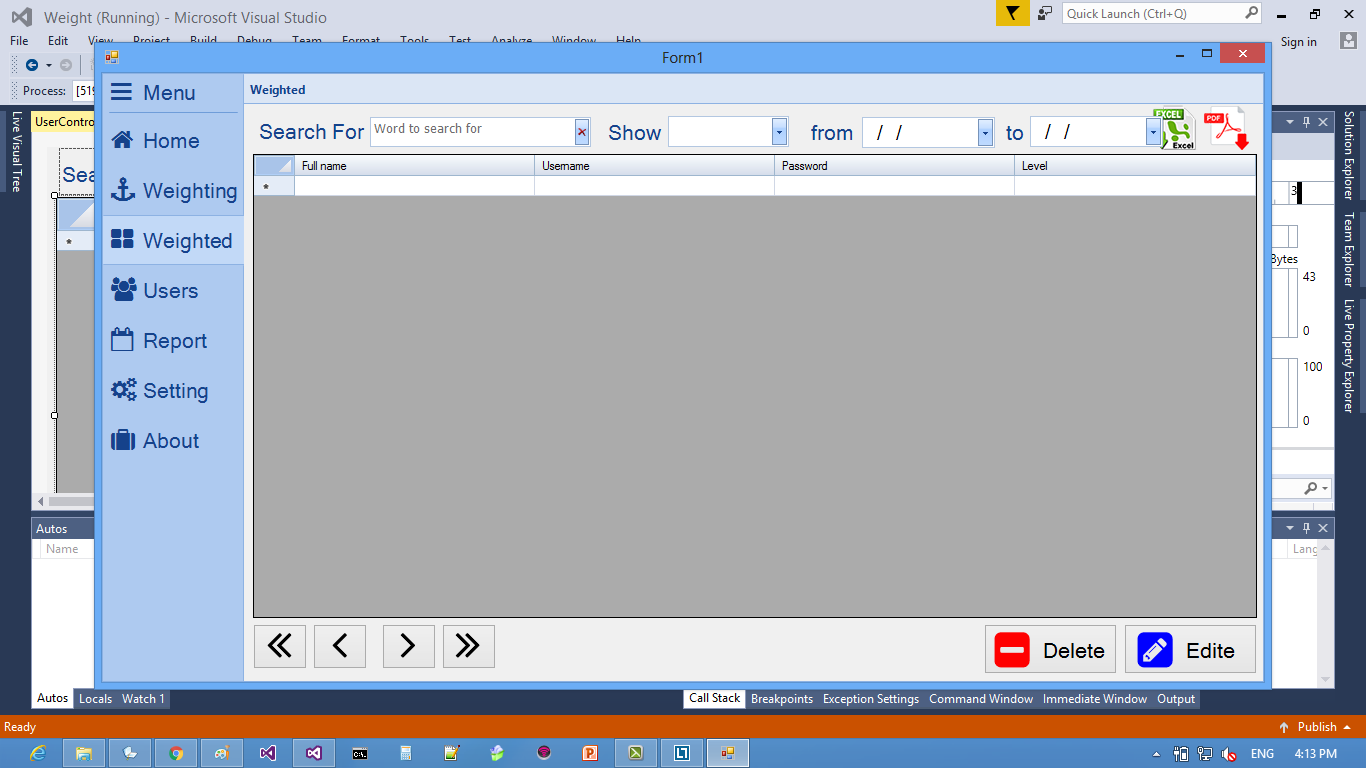This screenshot has height=768, width=1366.
Task: Export the grid to PDF
Action: coord(1227,128)
